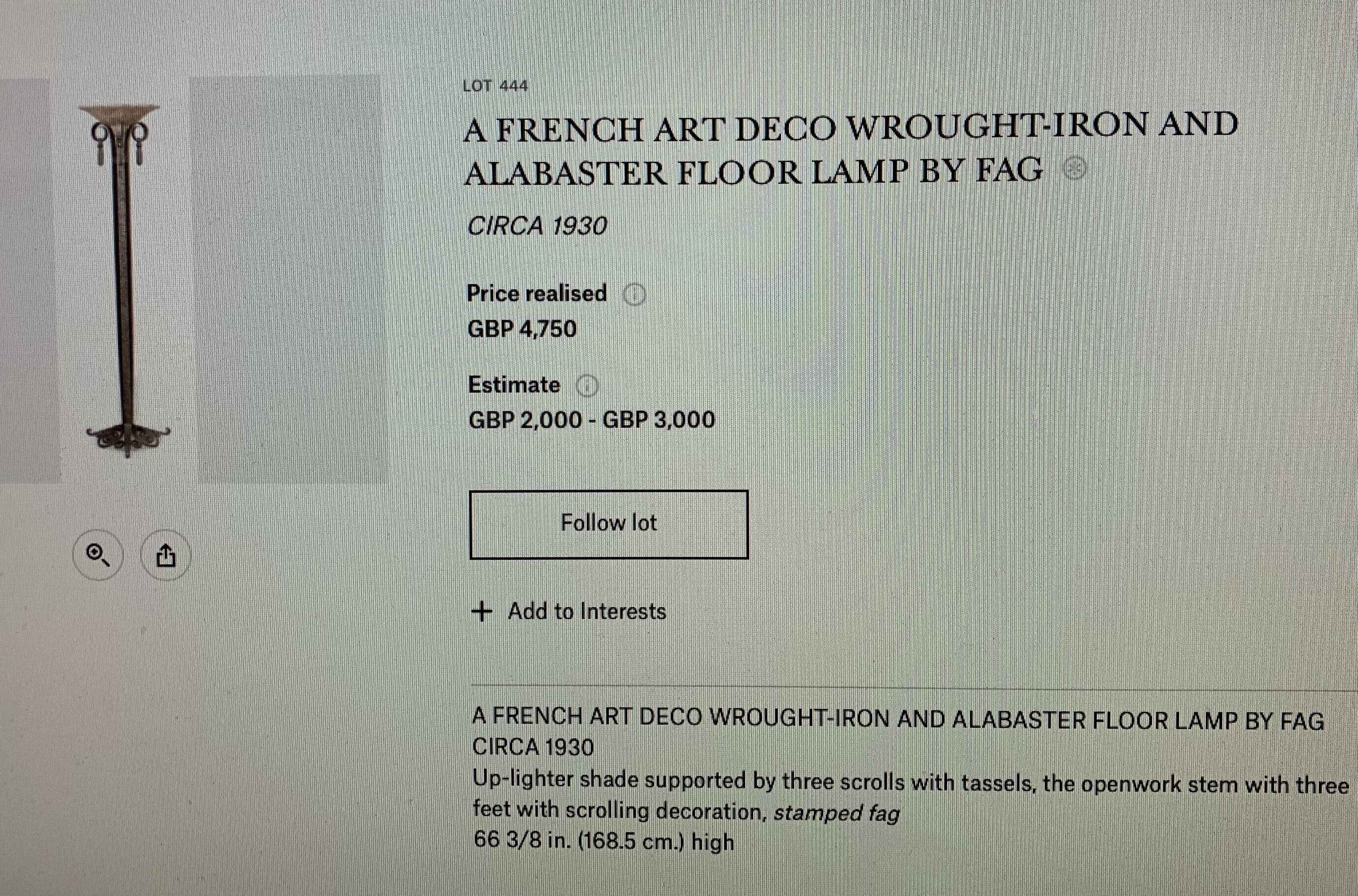Click the Estimate label text
This screenshot has height=896, width=1358.
pos(514,385)
